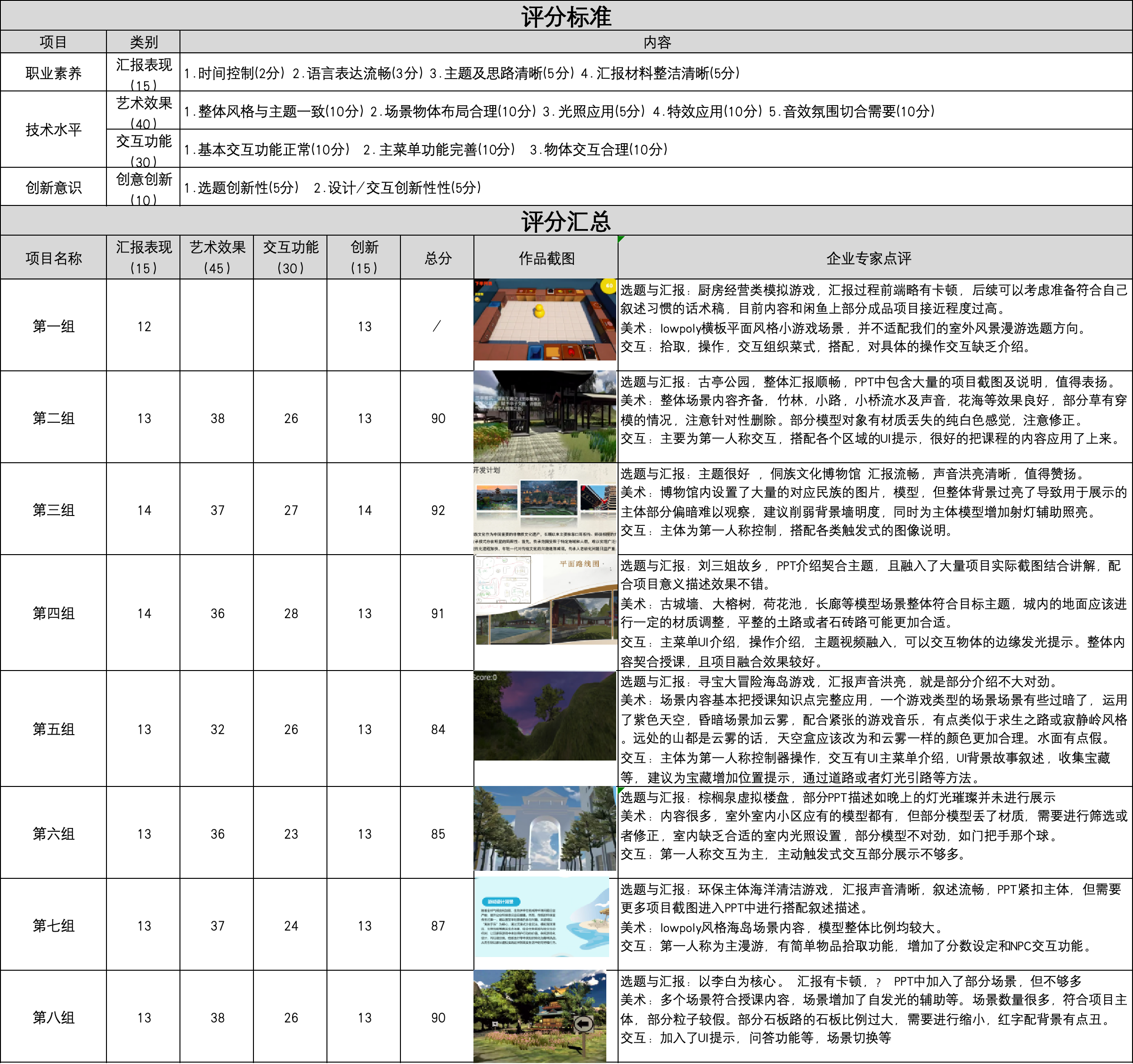Screen dimensions: 1133x1064
Task: Click the 选题创新性(5分) criteria cell
Action: click(656, 187)
